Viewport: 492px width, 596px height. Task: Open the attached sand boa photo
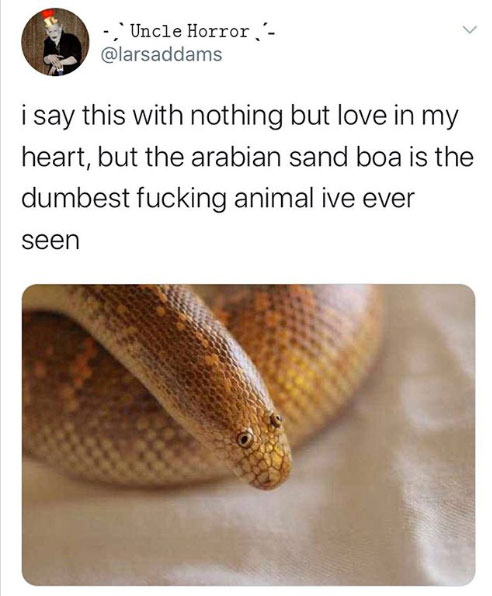(248, 434)
